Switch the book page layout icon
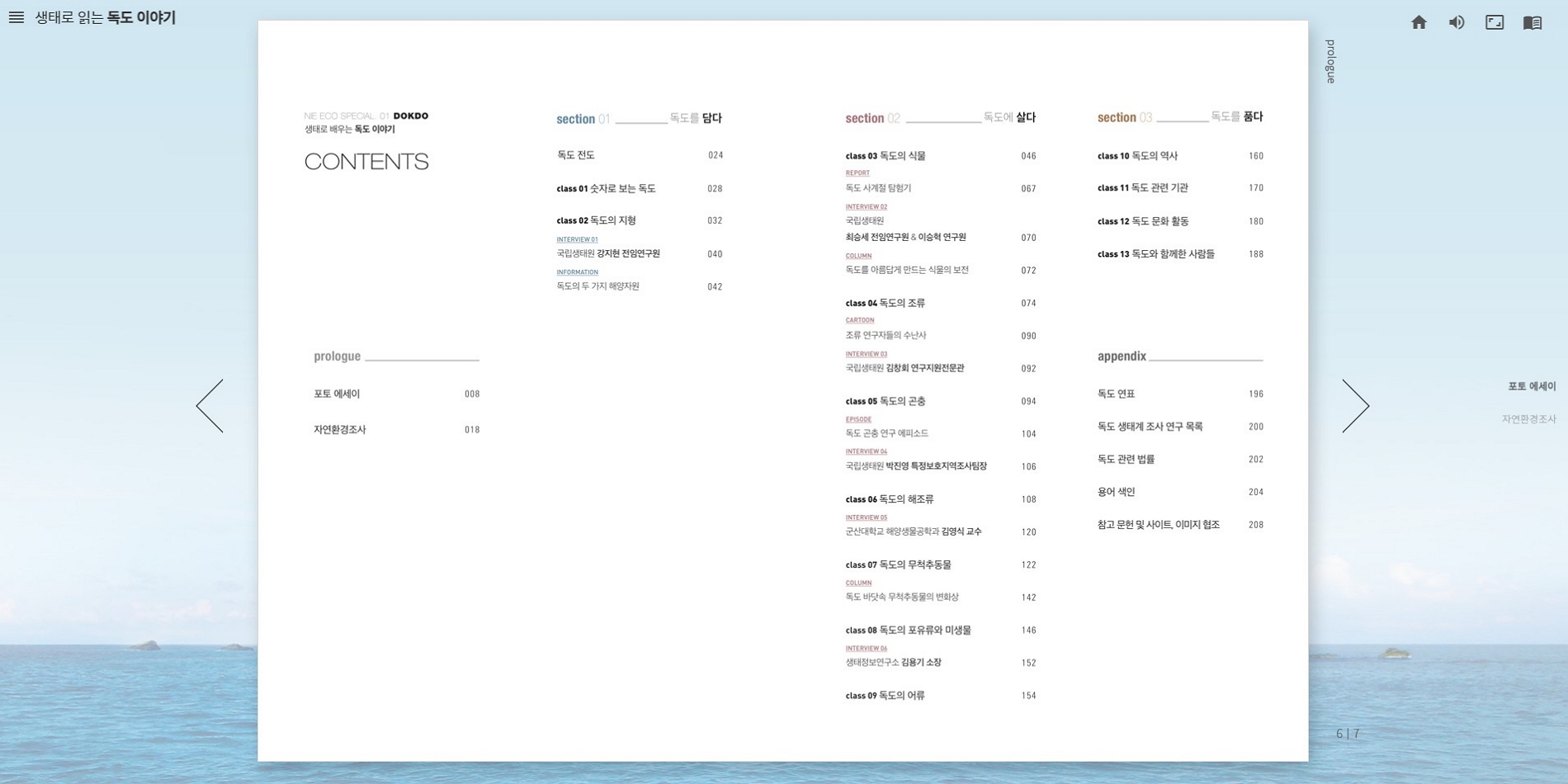 click(1533, 22)
